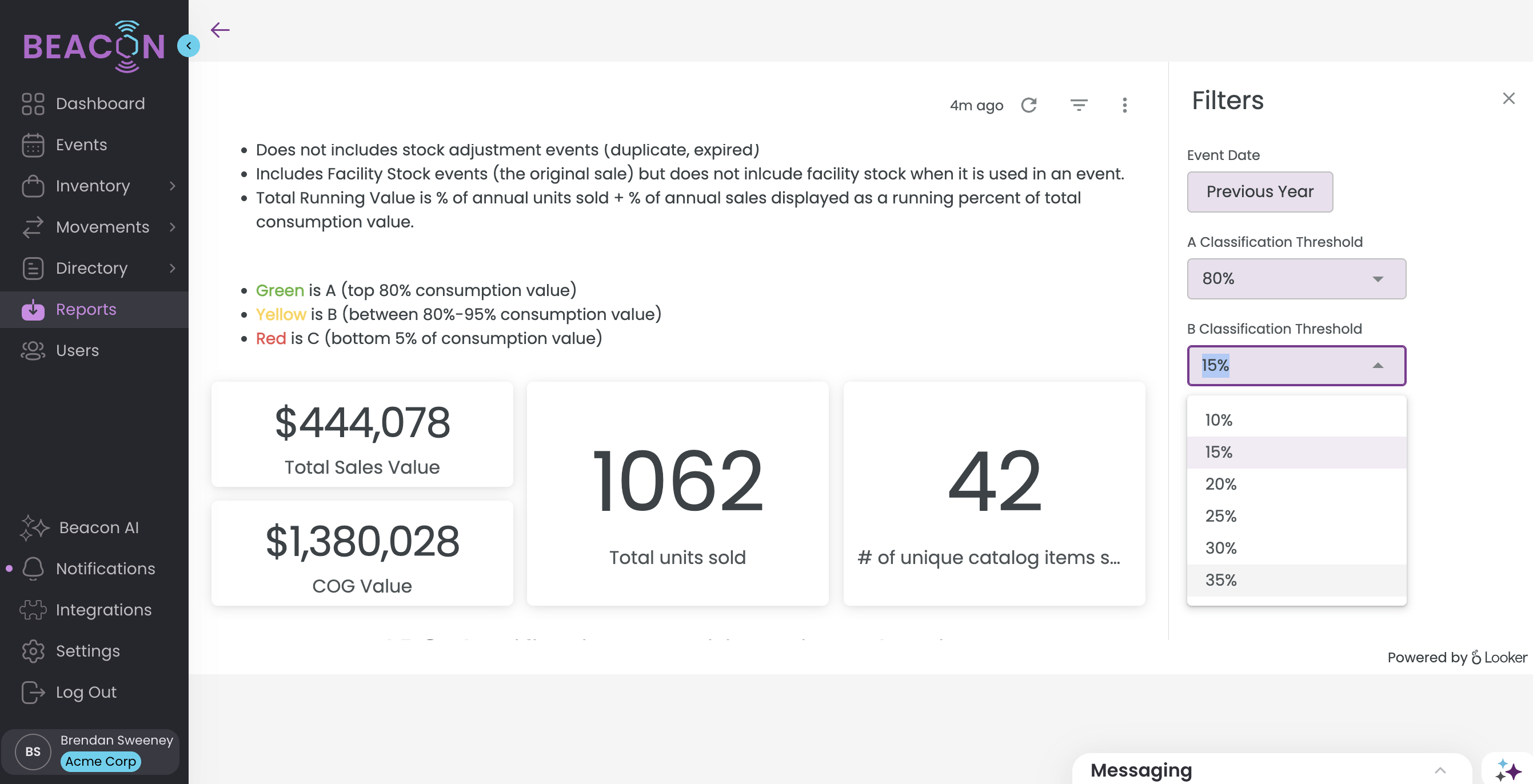
Task: Close the Filters panel
Action: coord(1508,98)
